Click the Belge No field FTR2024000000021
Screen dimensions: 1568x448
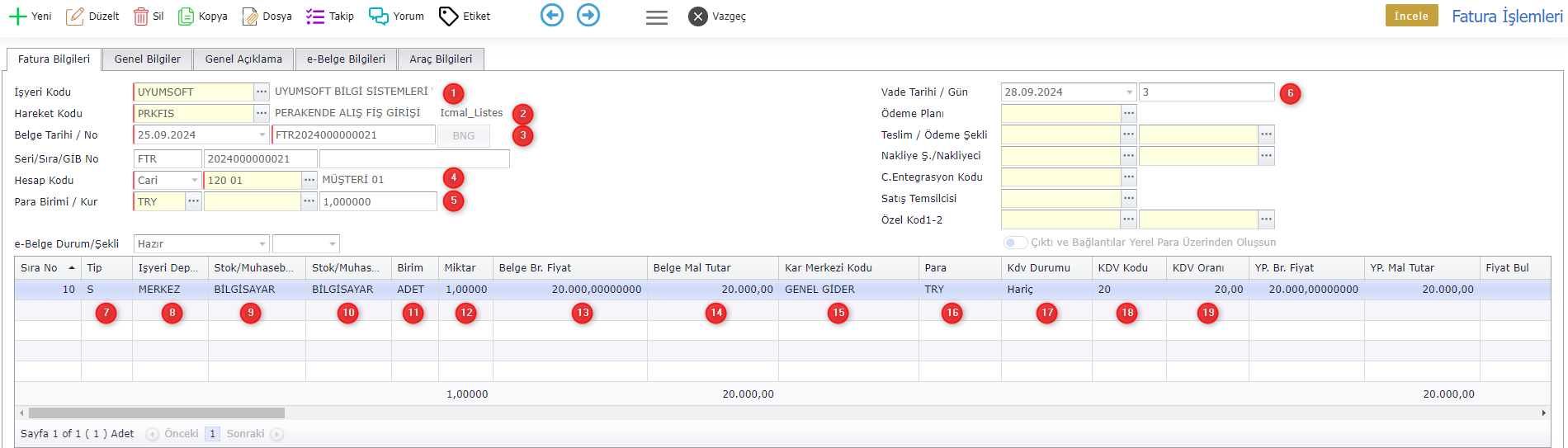(x=353, y=135)
